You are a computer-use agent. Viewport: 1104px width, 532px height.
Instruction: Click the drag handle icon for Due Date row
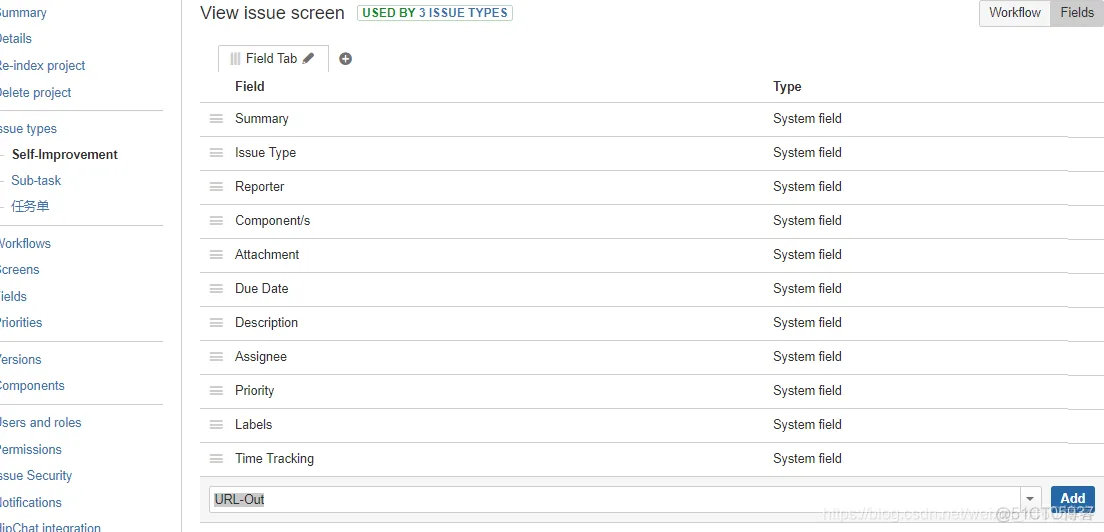pyautogui.click(x=216, y=289)
